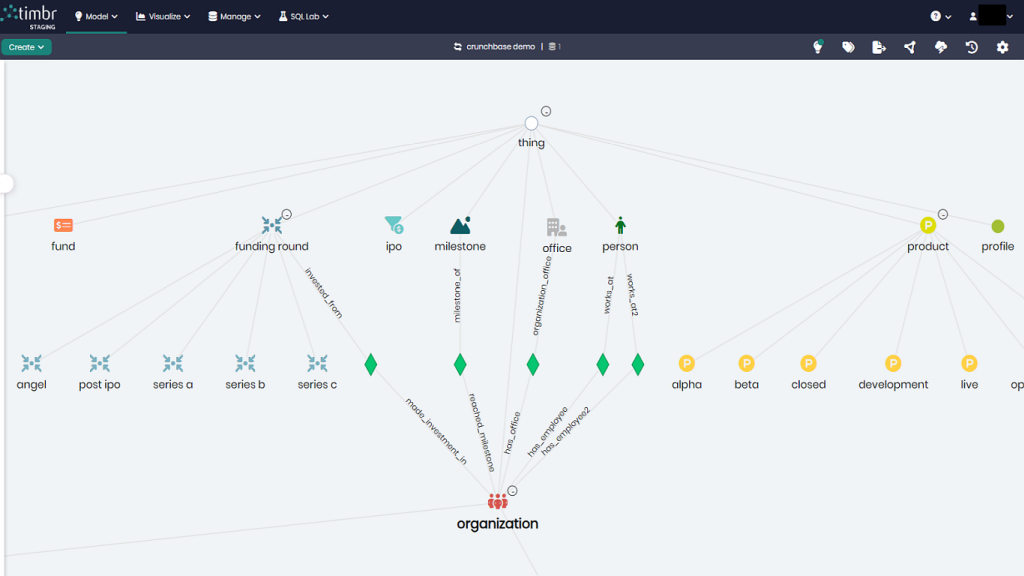Open the Visualize menu
This screenshot has height=576, width=1024.
point(163,16)
